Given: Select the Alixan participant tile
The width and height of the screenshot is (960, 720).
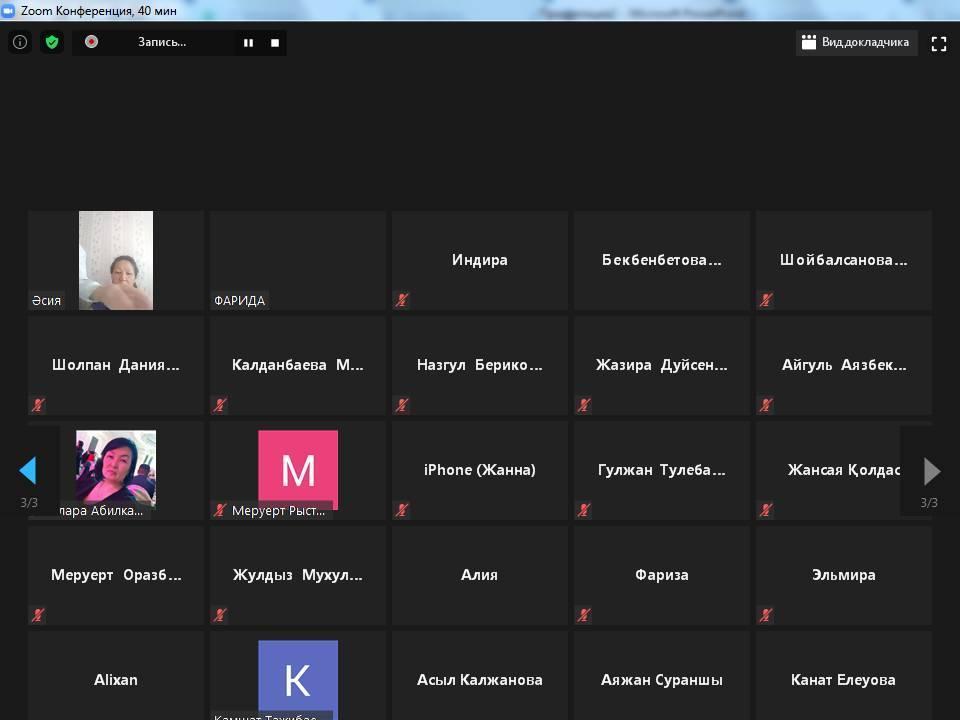Looking at the screenshot, I should [116, 679].
